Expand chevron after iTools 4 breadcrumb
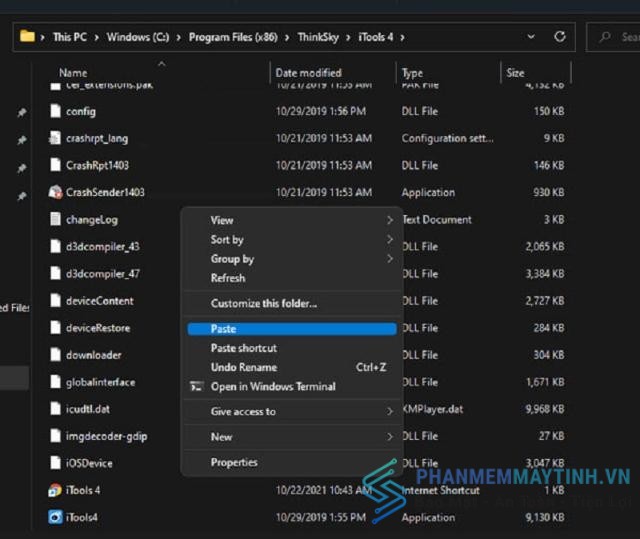Viewport: 640px width, 539px height. pos(402,38)
